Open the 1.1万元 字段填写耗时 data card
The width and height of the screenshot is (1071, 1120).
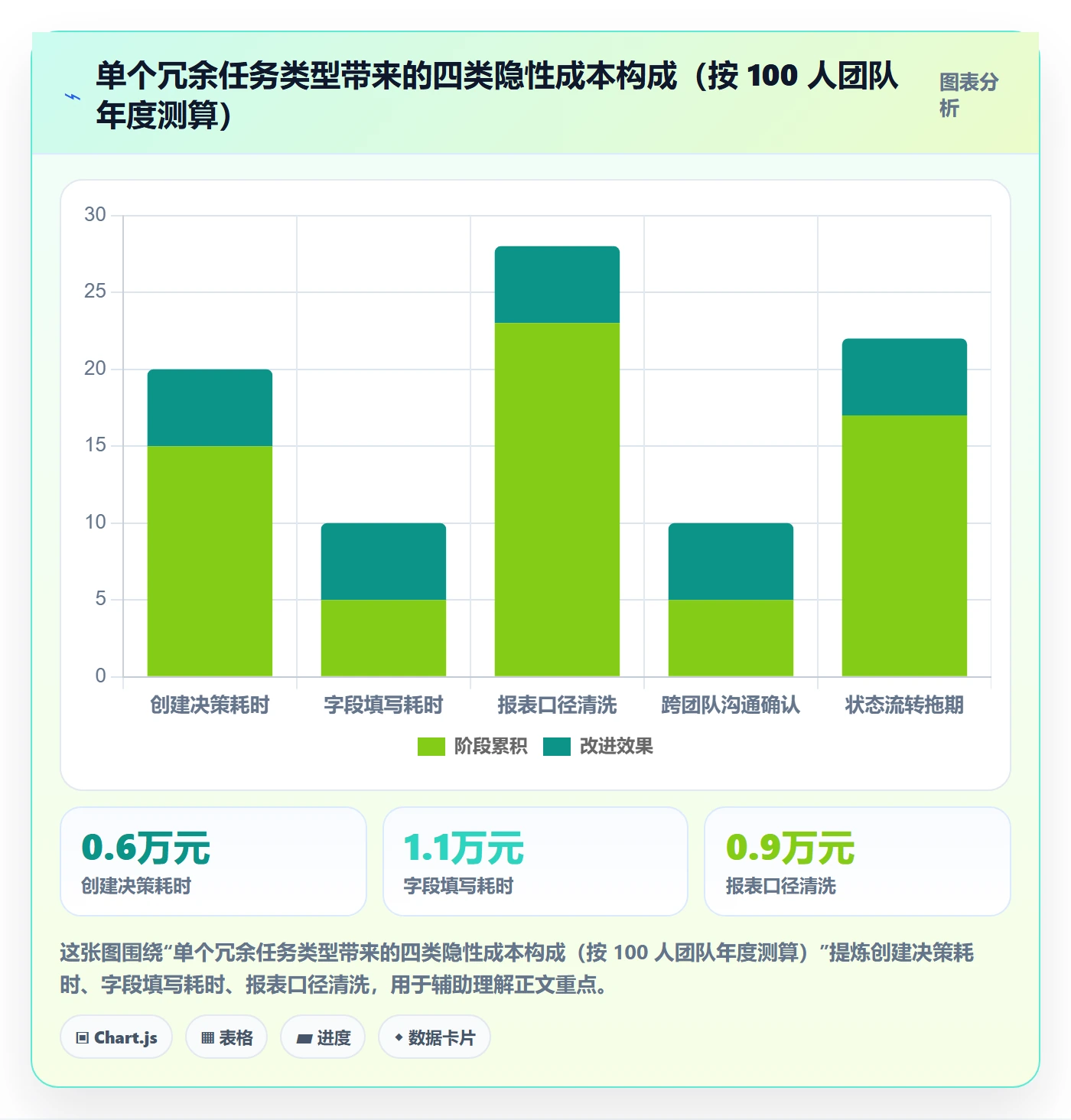coord(535,861)
